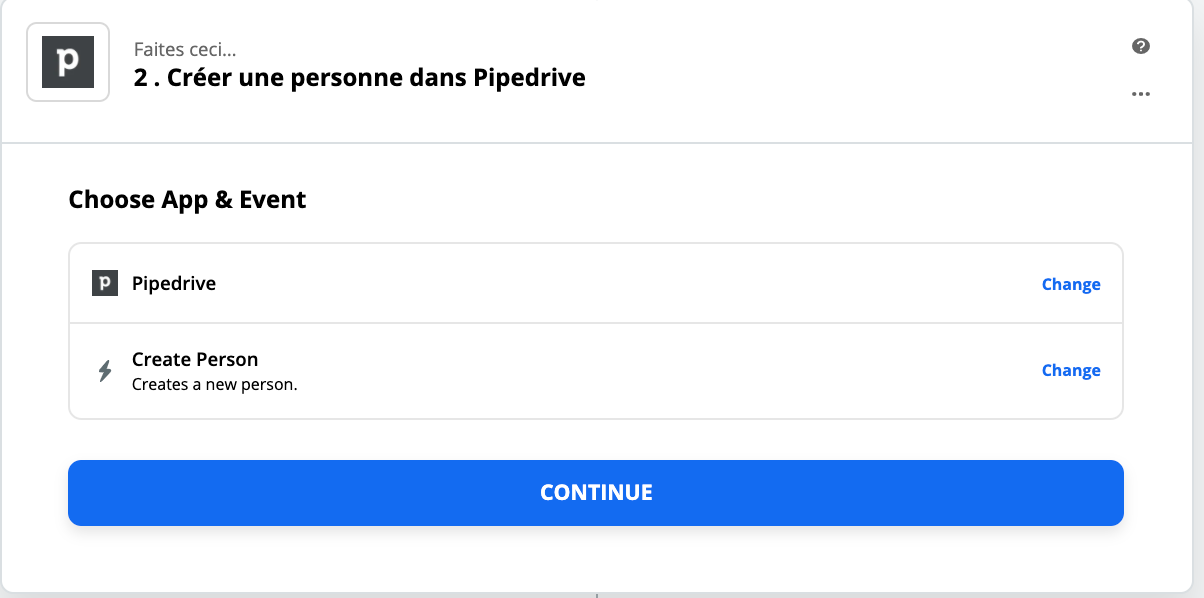Screen dimensions: 1204x598
Task: Click the step number 2 in title
Action: 140,78
